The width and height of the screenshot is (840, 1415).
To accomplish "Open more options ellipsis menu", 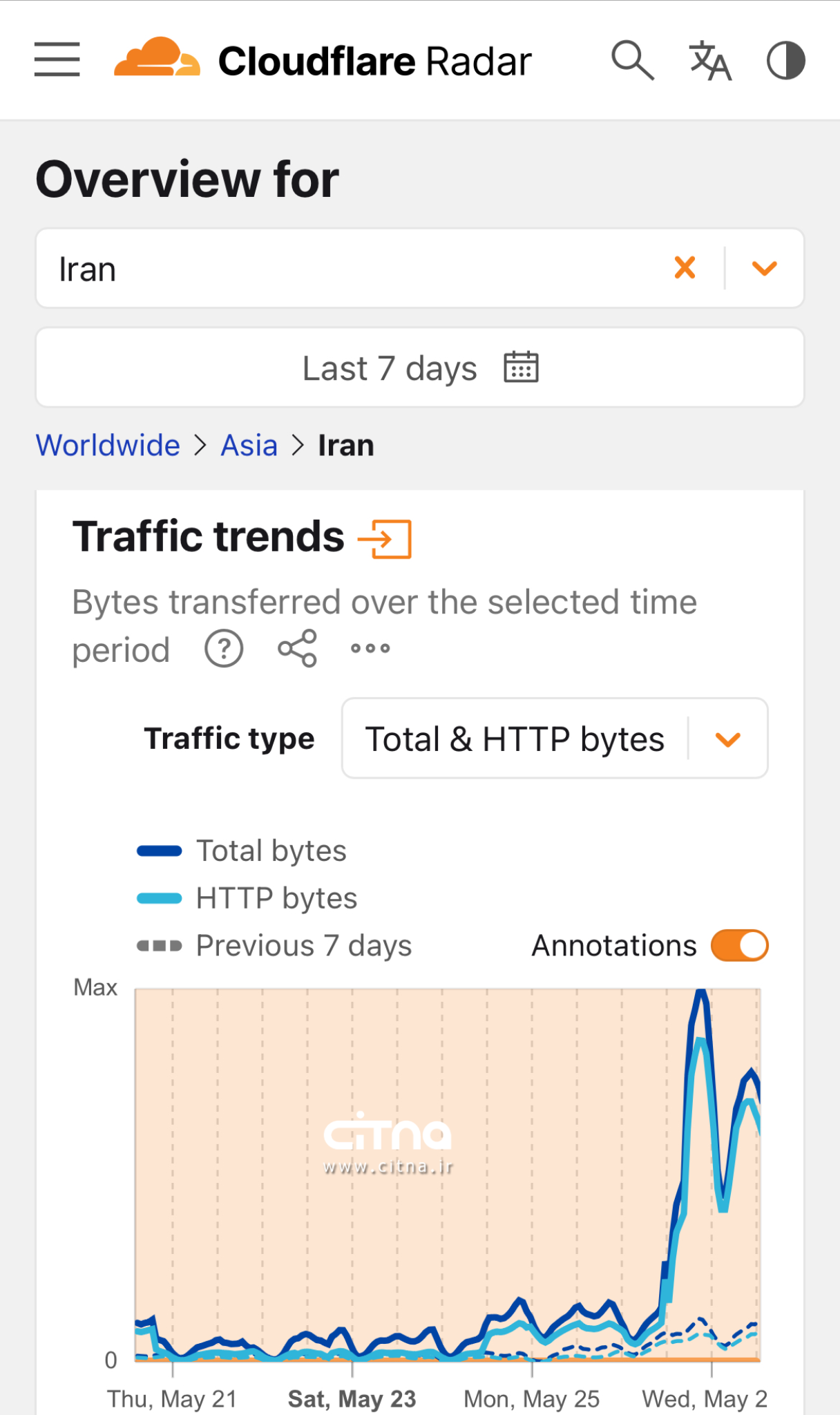I will pos(370,648).
